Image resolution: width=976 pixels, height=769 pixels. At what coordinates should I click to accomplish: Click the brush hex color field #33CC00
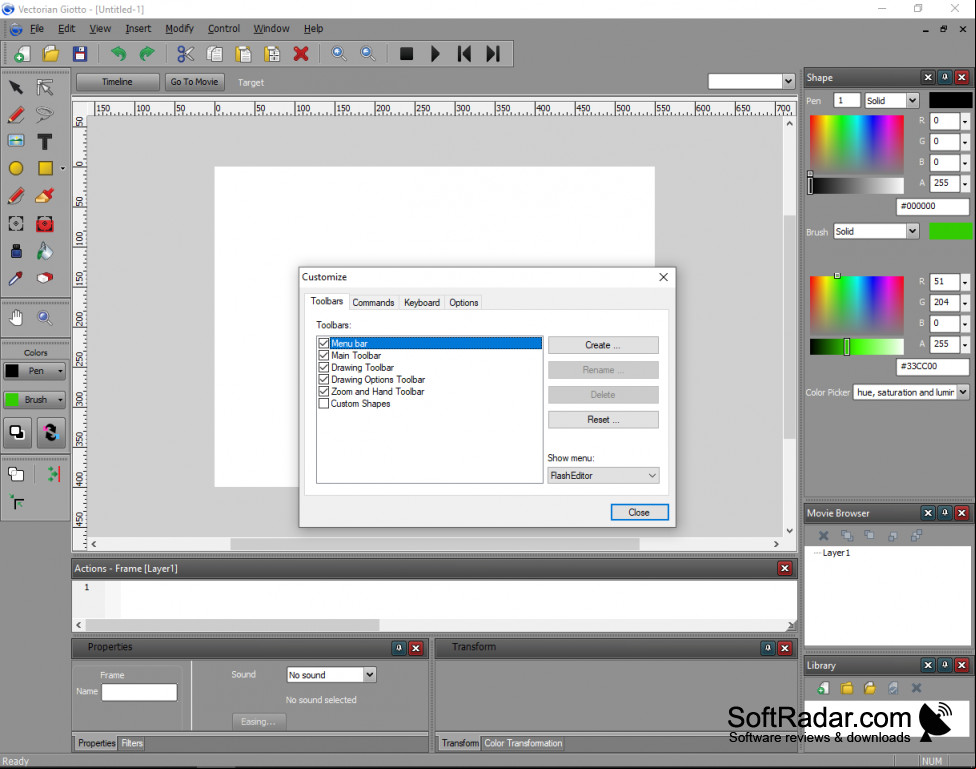pos(932,366)
